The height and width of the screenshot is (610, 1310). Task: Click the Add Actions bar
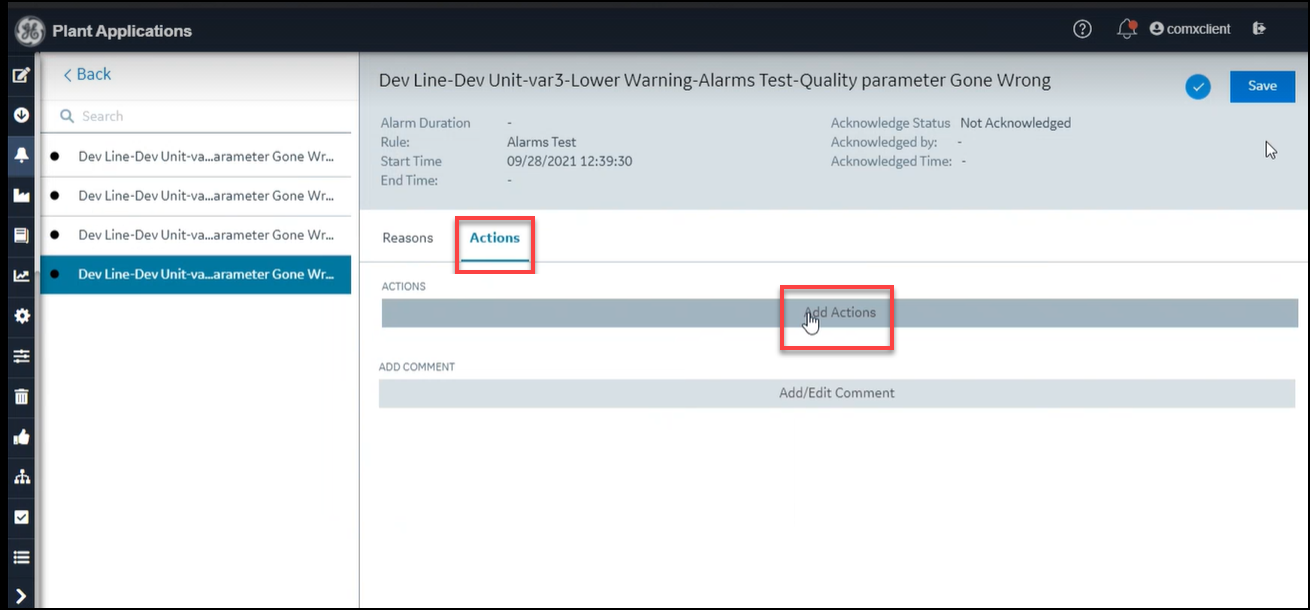(x=840, y=313)
